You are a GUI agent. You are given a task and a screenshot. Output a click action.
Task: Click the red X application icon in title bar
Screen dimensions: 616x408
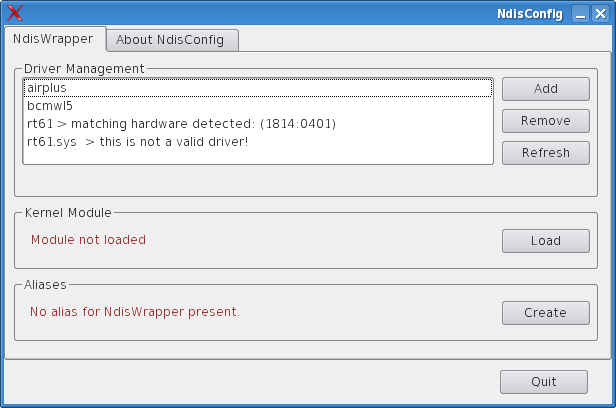click(x=15, y=13)
